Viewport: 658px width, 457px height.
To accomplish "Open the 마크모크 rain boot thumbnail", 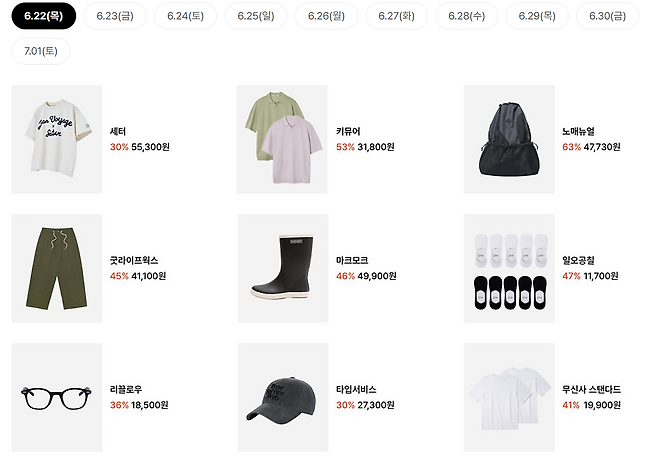I will pyautogui.click(x=283, y=268).
